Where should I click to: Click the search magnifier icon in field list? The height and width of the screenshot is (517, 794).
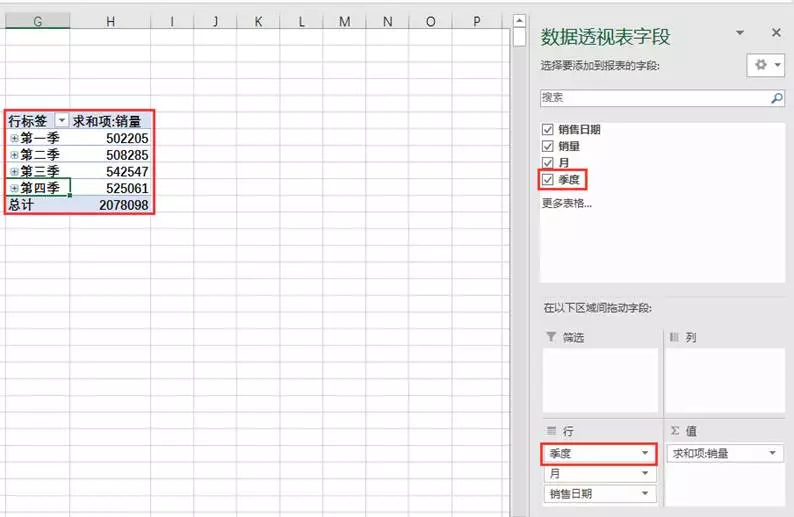click(776, 98)
